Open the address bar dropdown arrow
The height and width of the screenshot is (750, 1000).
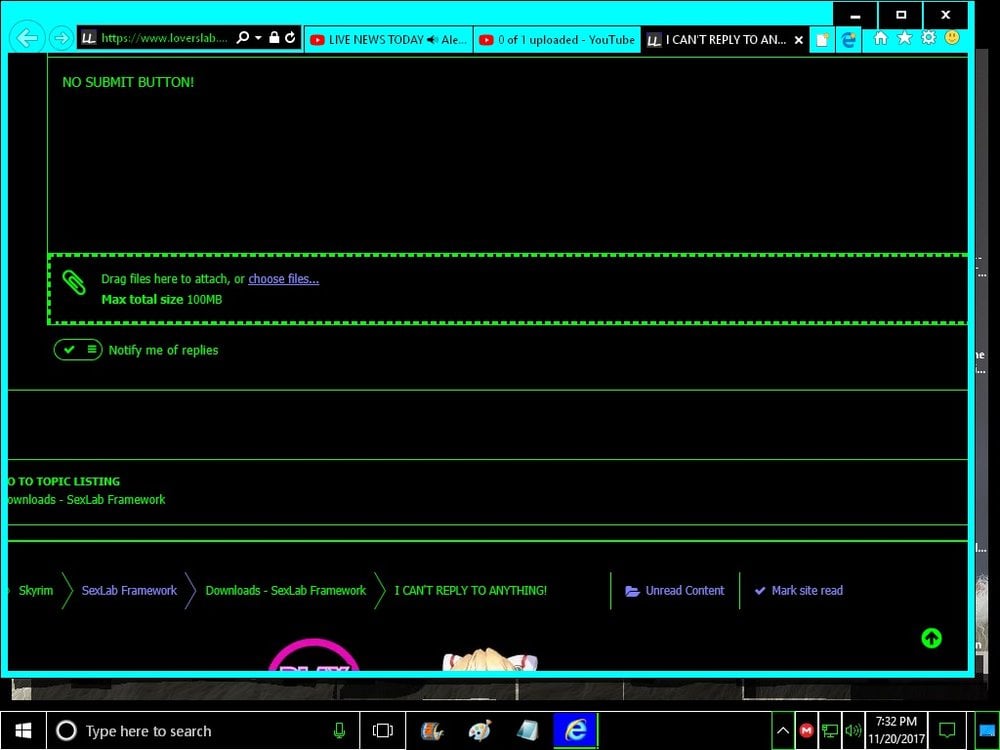[258, 38]
